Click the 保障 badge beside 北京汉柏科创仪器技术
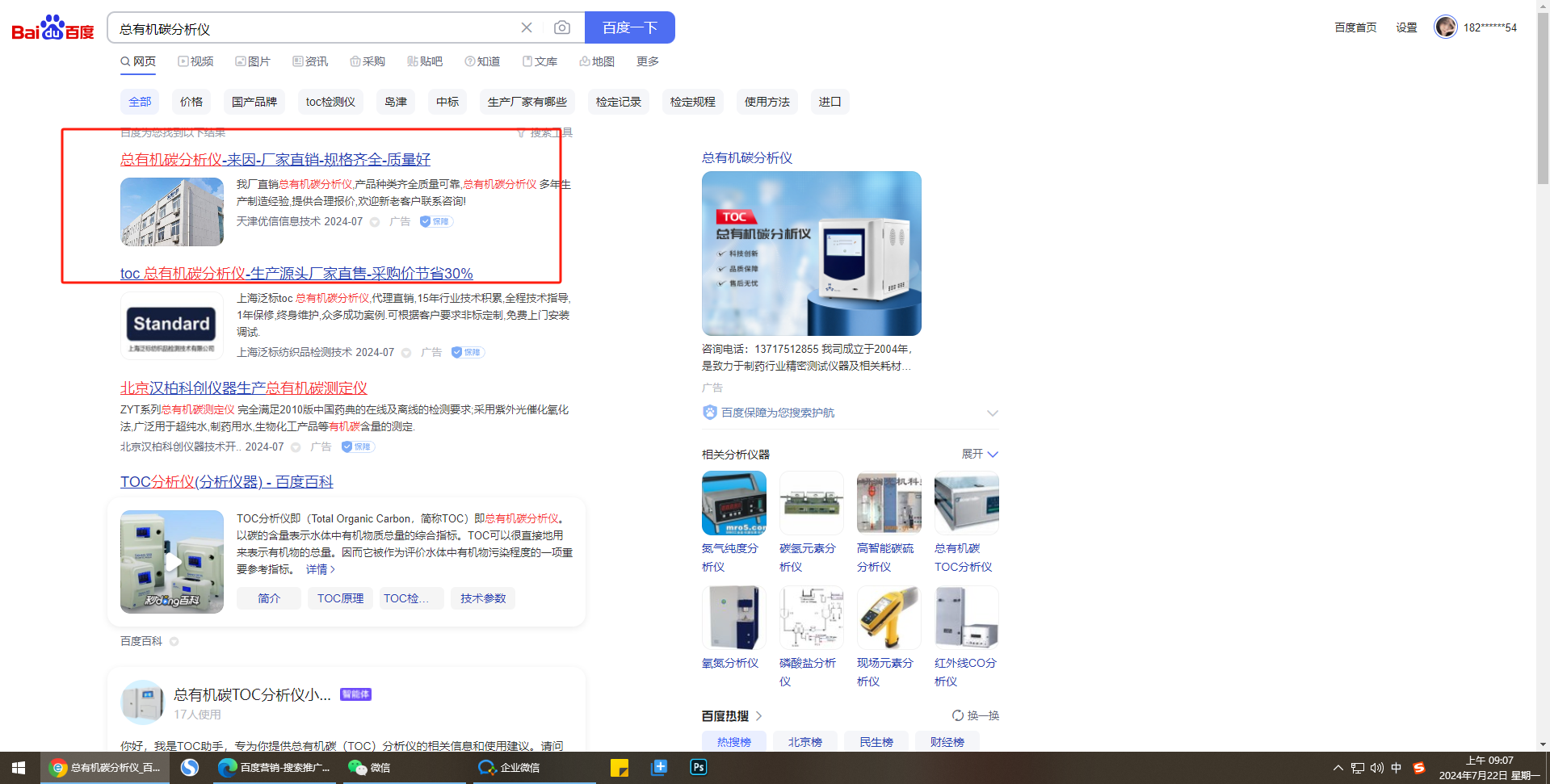 click(x=358, y=447)
